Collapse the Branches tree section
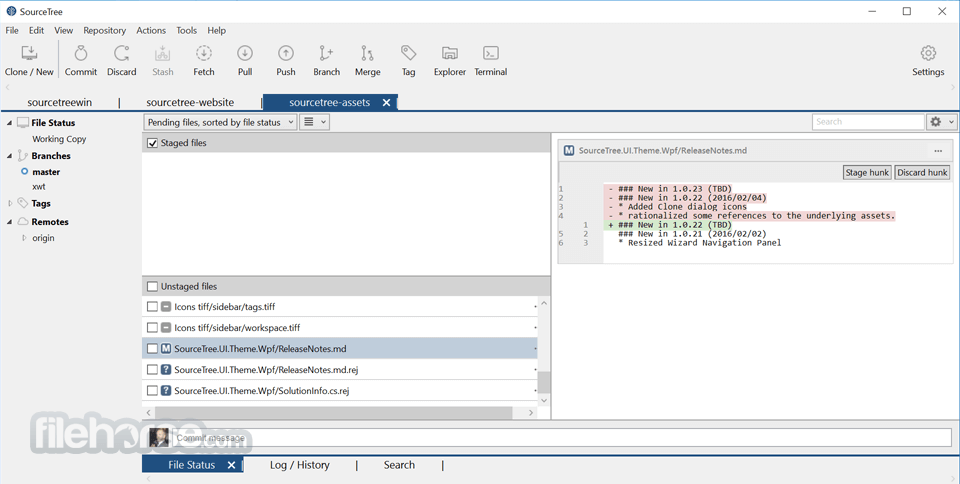 (9, 156)
